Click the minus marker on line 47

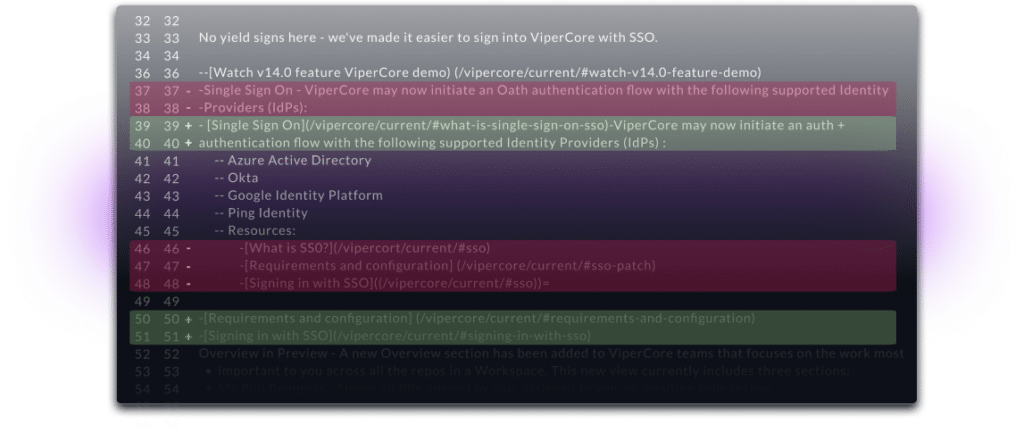[189, 266]
